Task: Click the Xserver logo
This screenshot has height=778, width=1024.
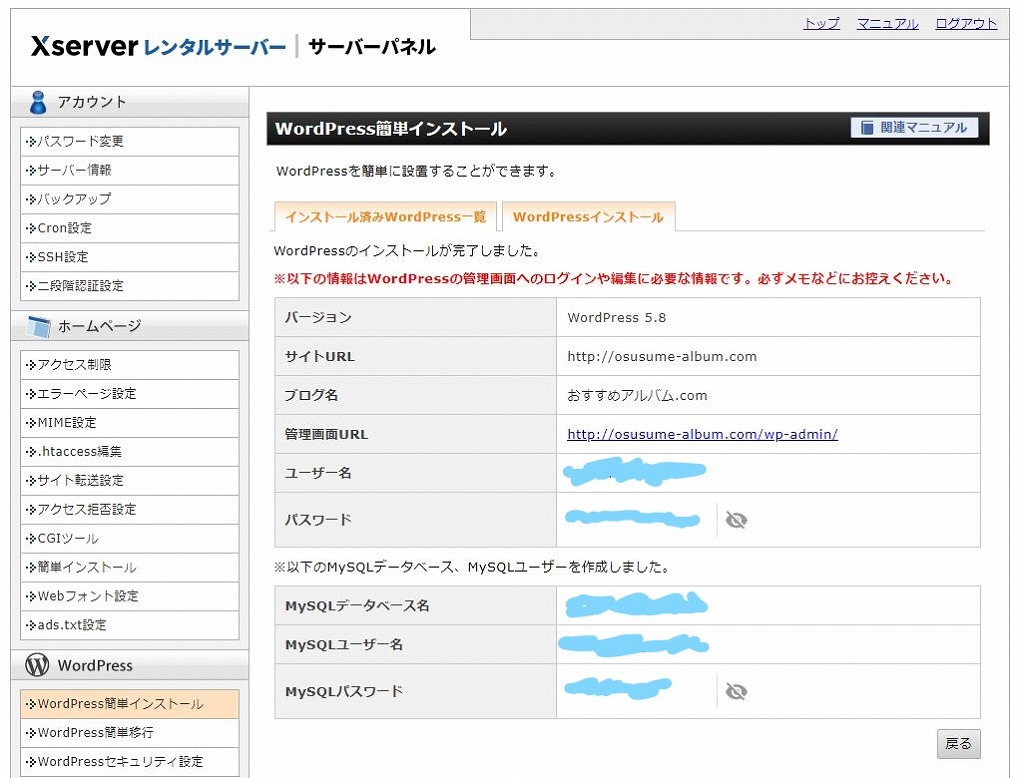Action: [x=158, y=46]
